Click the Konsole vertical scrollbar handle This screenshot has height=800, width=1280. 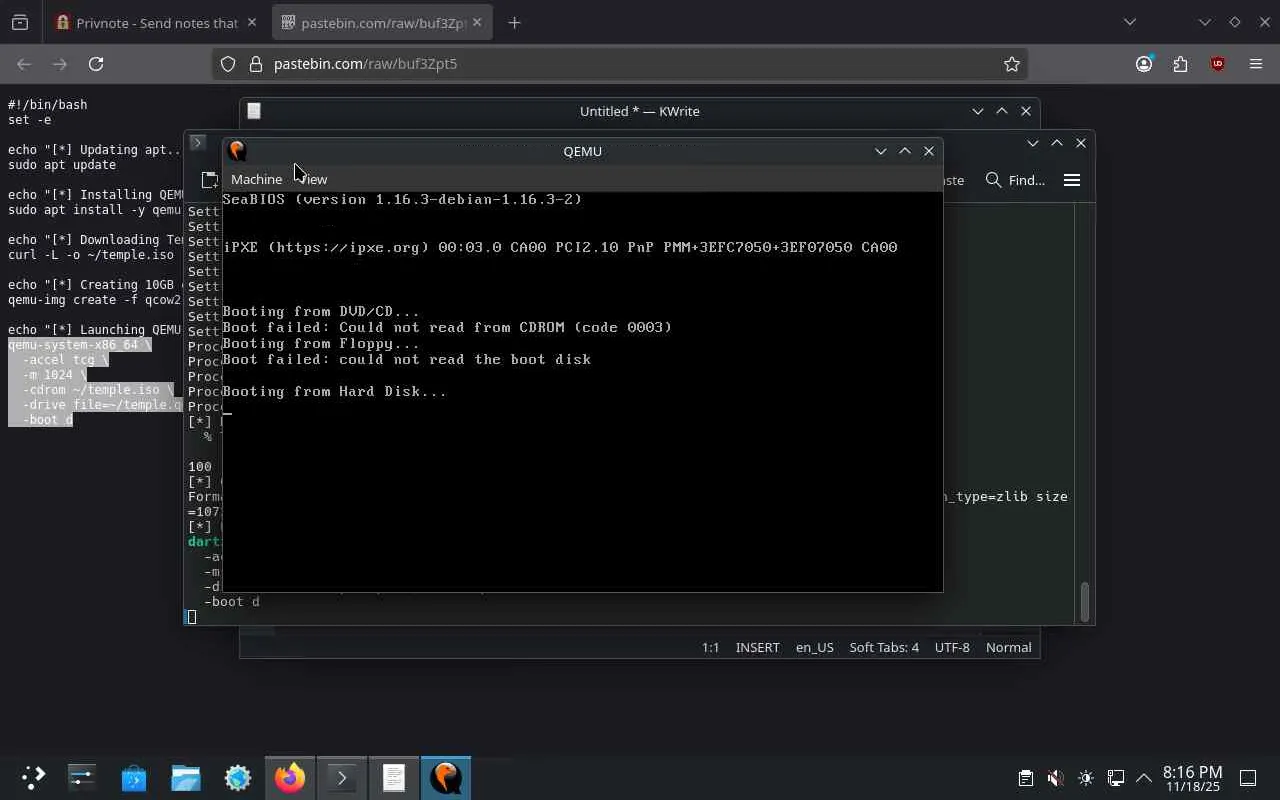[x=1084, y=601]
